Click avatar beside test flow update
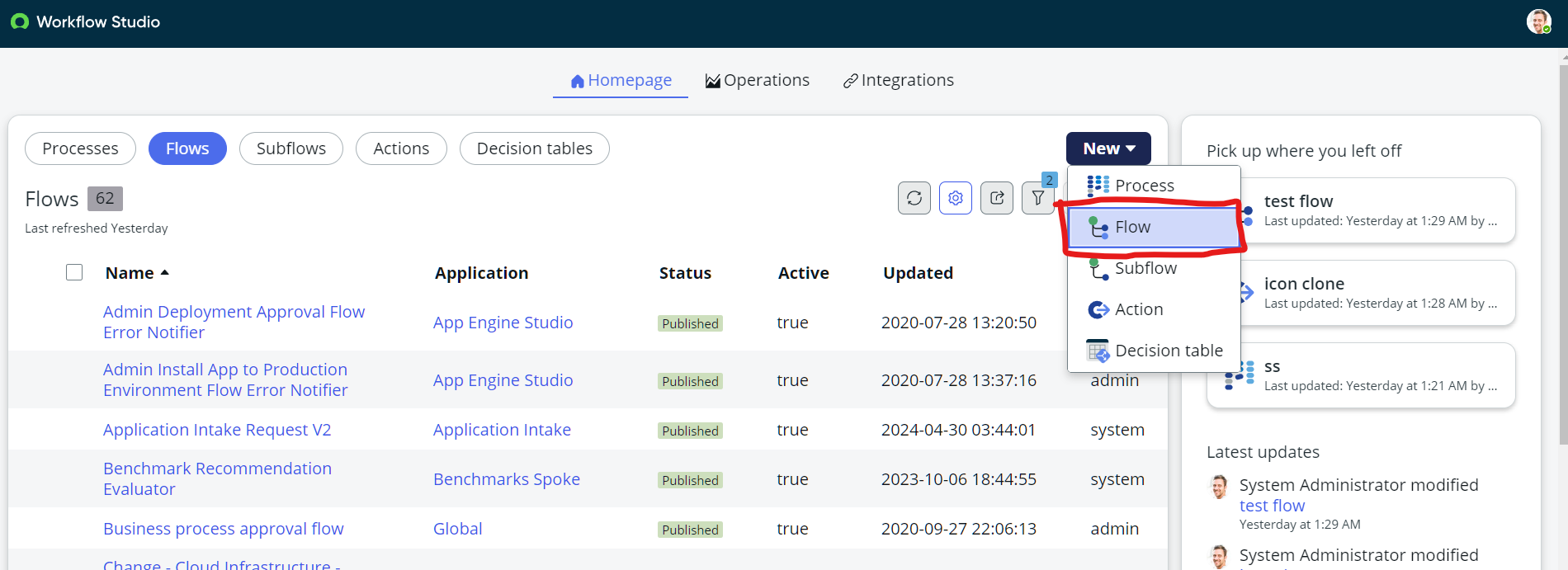The width and height of the screenshot is (1568, 570). pos(1219,487)
